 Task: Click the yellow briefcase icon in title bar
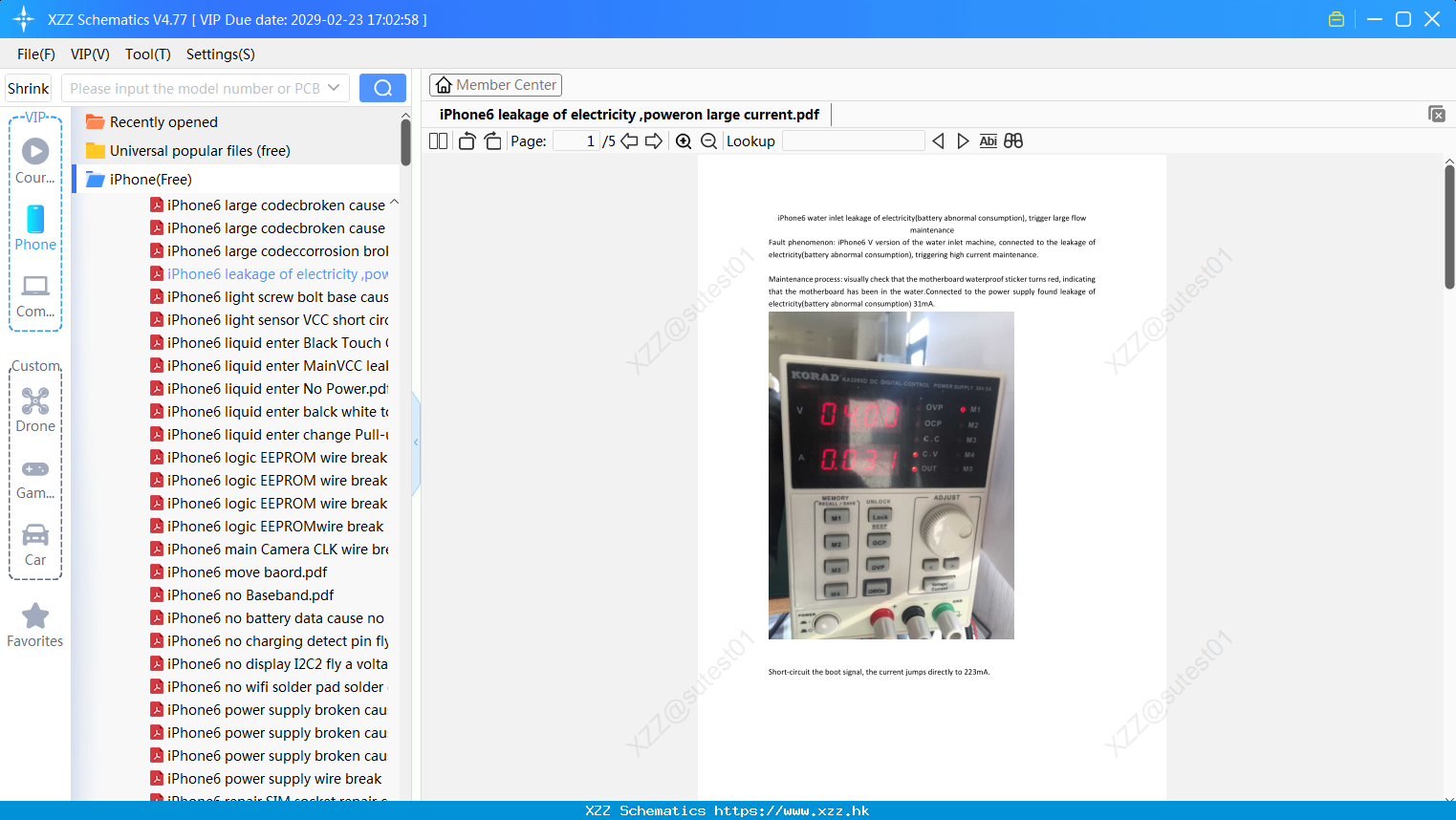pos(1336,19)
